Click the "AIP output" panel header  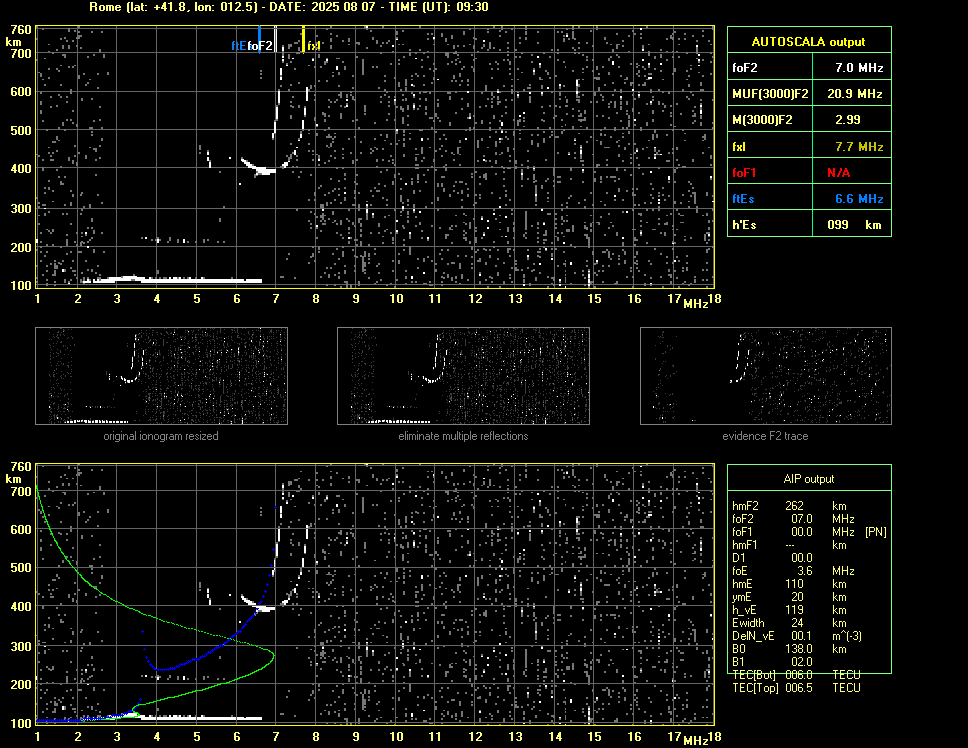809,479
